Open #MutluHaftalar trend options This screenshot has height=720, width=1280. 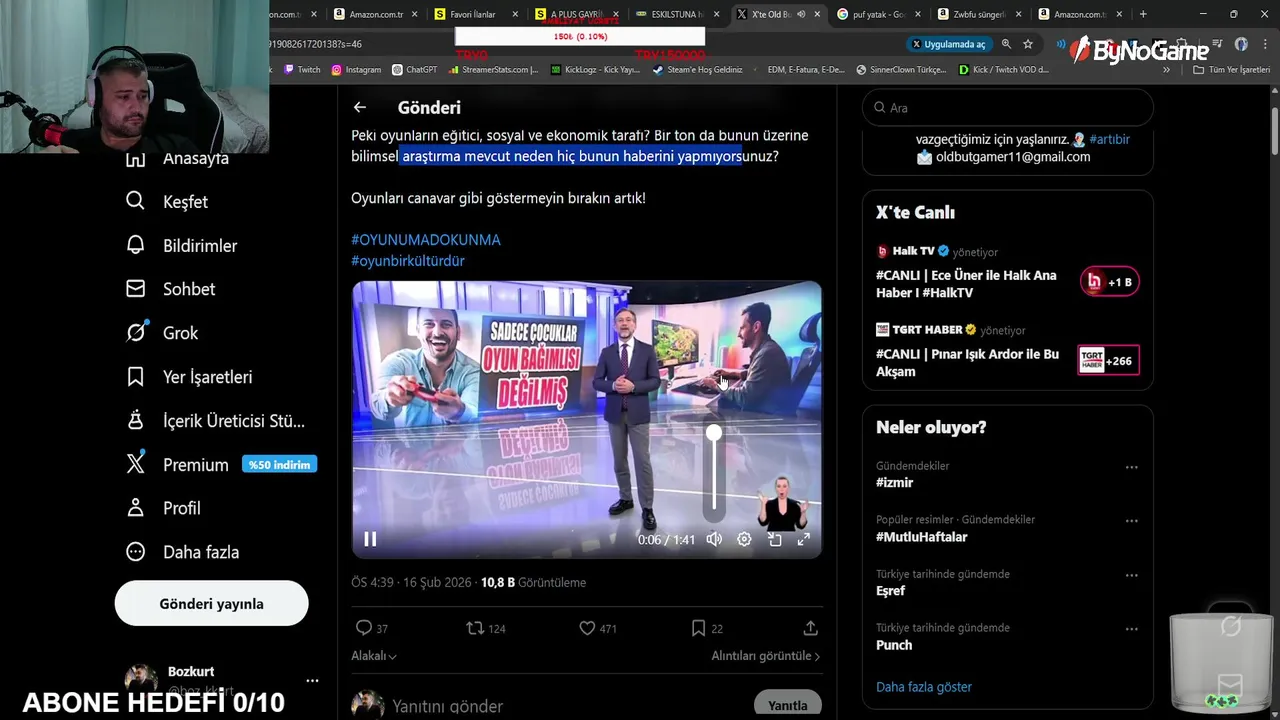[x=1131, y=521]
